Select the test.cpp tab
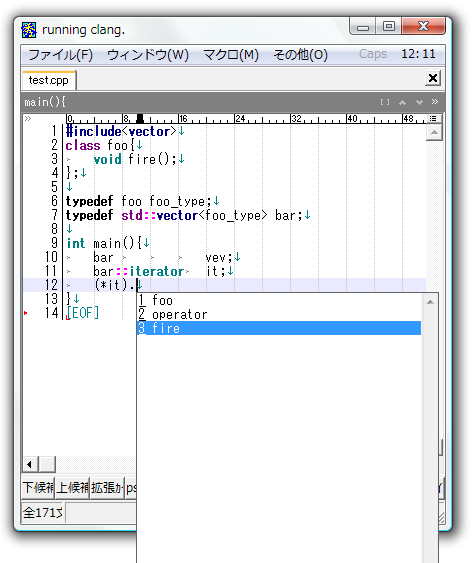The height and width of the screenshot is (563, 473). [x=48, y=80]
